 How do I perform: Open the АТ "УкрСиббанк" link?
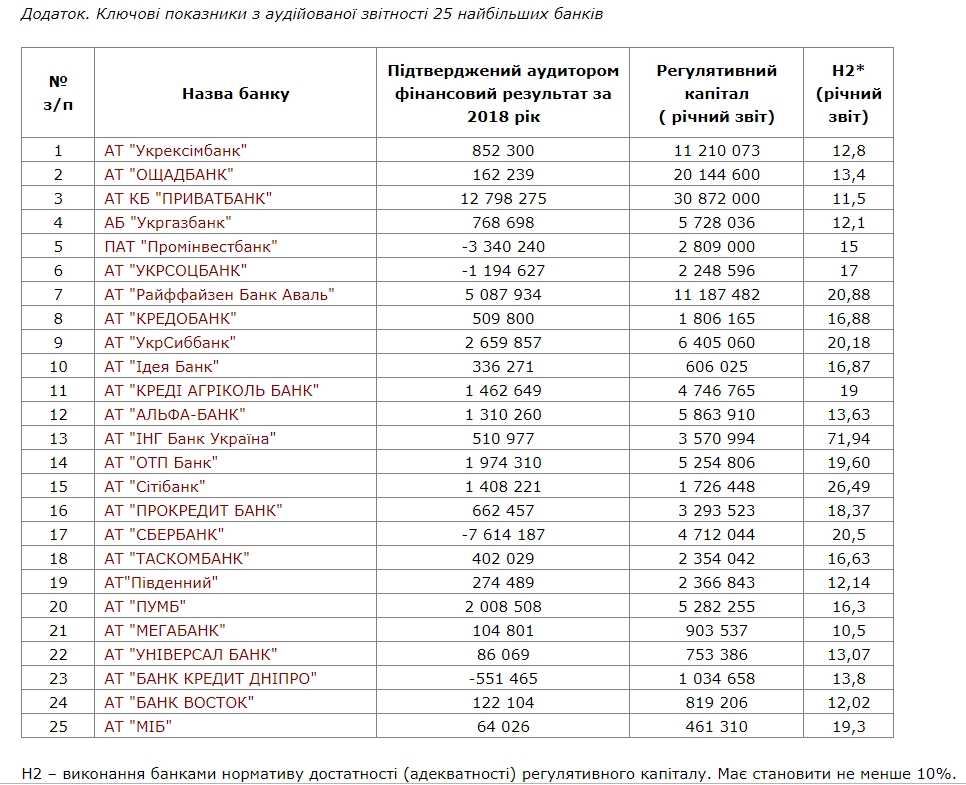pyautogui.click(x=170, y=343)
